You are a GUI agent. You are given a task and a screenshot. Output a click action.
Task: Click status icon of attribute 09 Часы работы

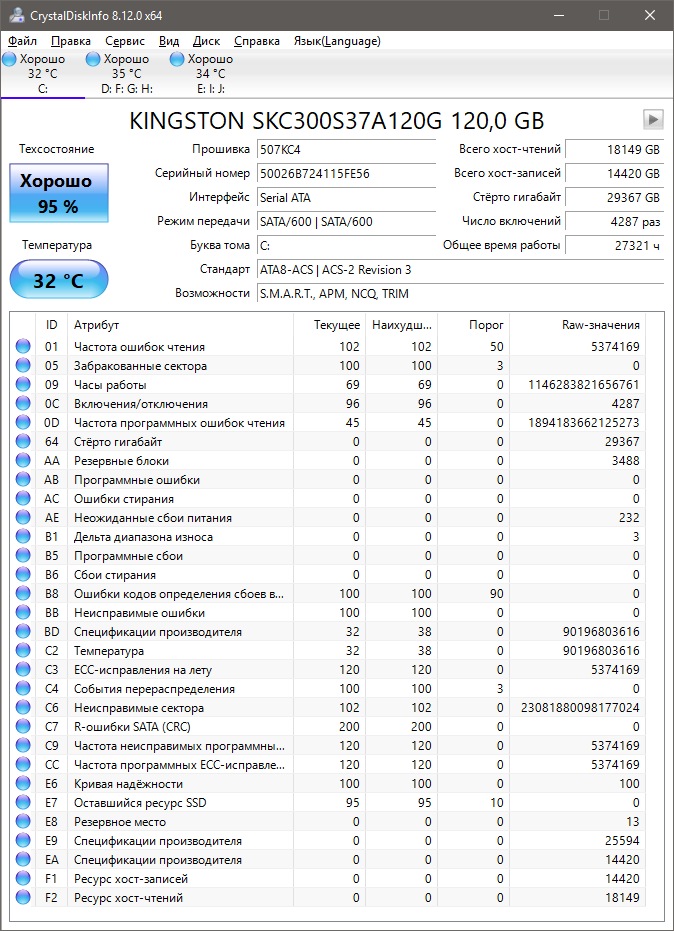(x=23, y=385)
